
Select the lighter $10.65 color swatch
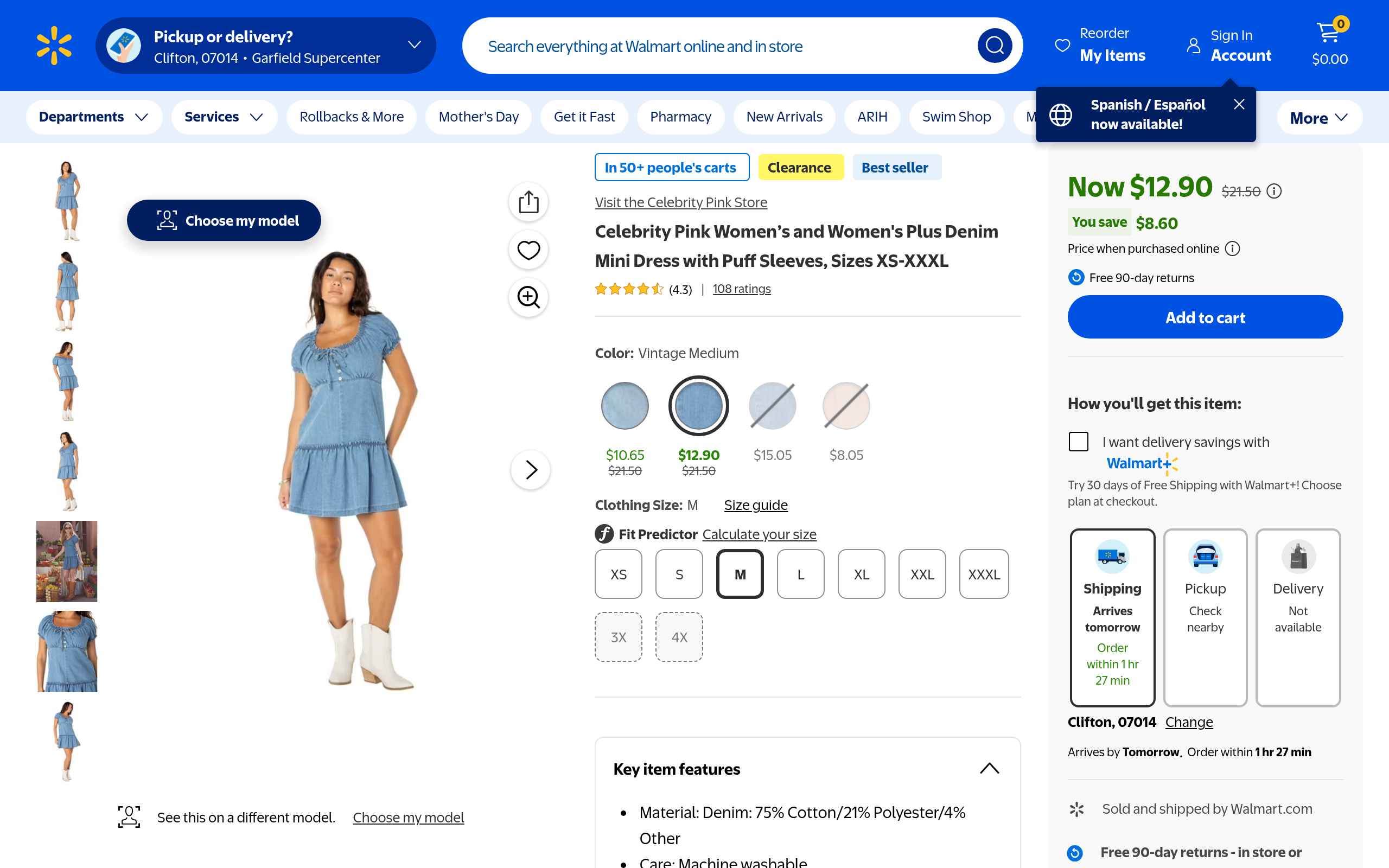pyautogui.click(x=625, y=406)
